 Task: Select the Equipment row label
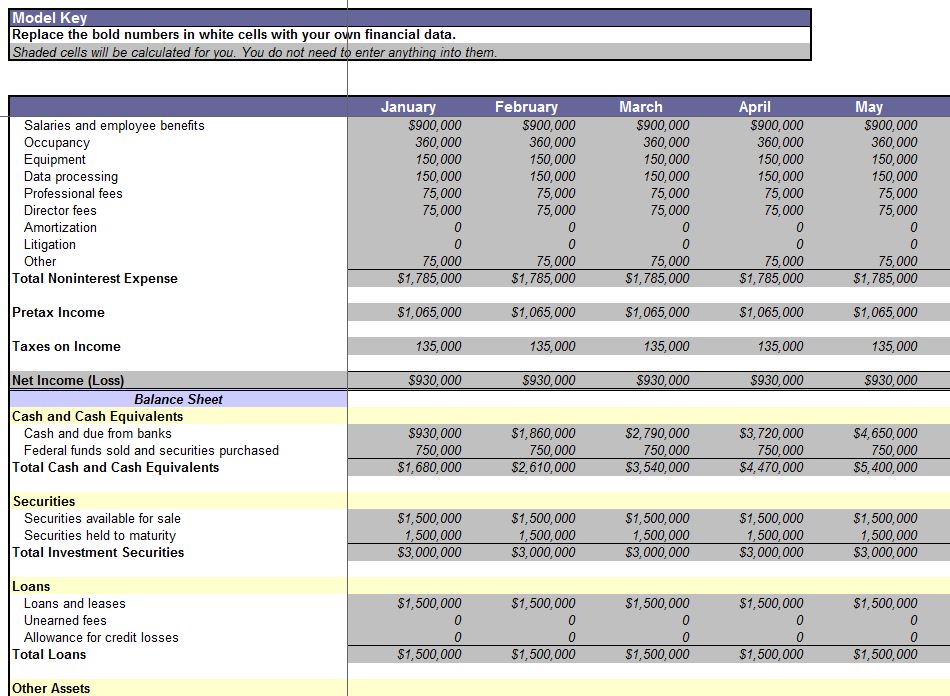click(55, 159)
